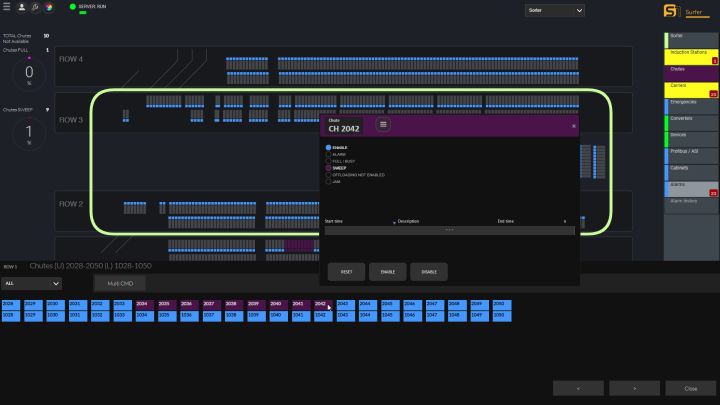Toggle the JAM status indicator
This screenshot has width=720, height=405.
[328, 182]
